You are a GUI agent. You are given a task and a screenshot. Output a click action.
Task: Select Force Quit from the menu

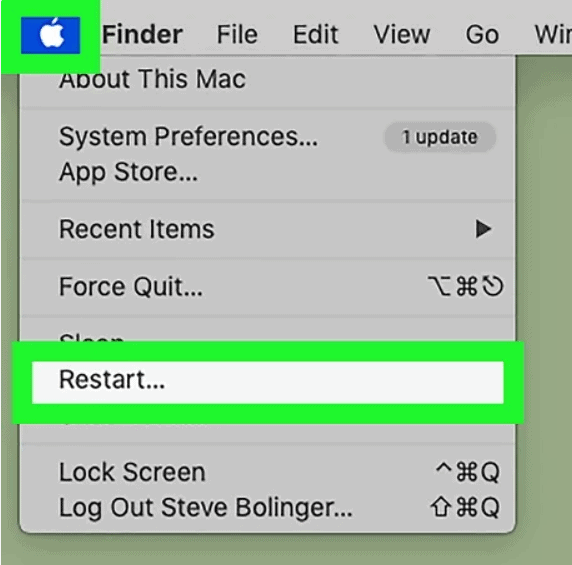131,287
